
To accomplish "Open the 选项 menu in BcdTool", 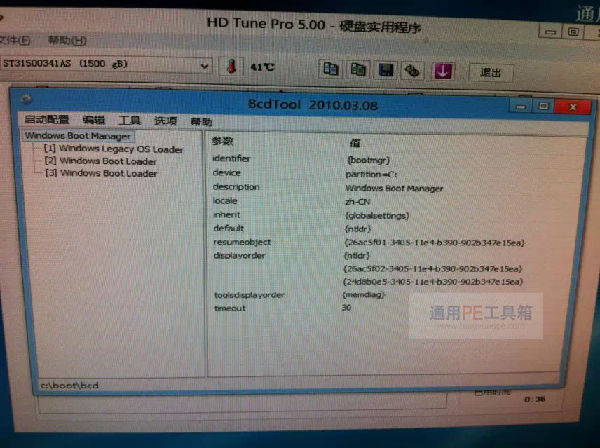I will pyautogui.click(x=165, y=121).
